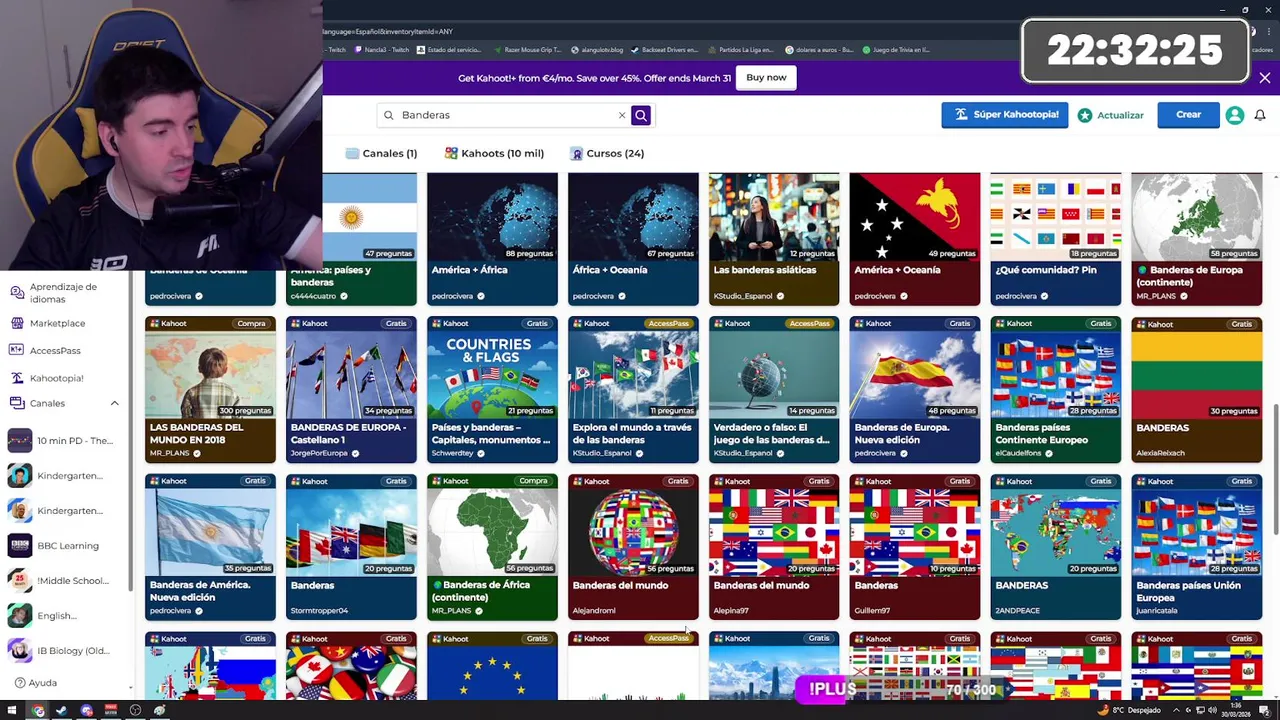Close the Kahoot!+ promo banner
The image size is (1280, 720).
(x=1265, y=78)
